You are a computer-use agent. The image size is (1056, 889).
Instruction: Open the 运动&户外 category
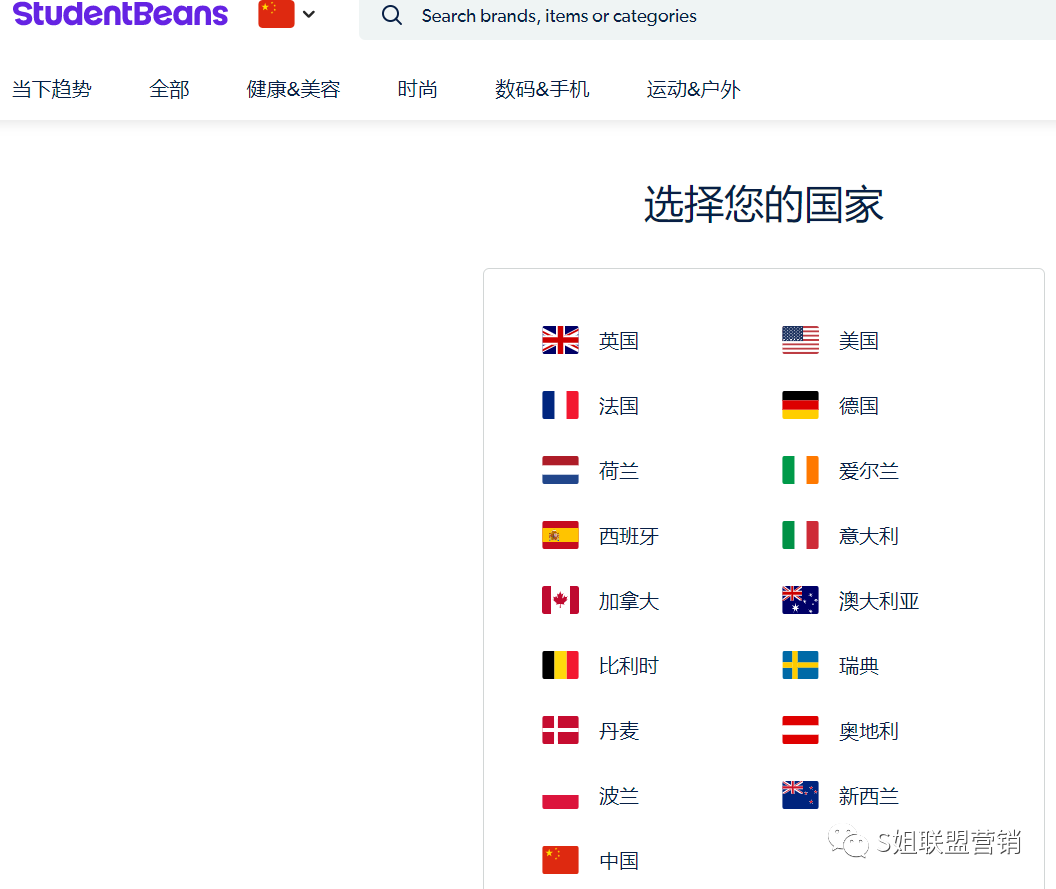[x=694, y=89]
